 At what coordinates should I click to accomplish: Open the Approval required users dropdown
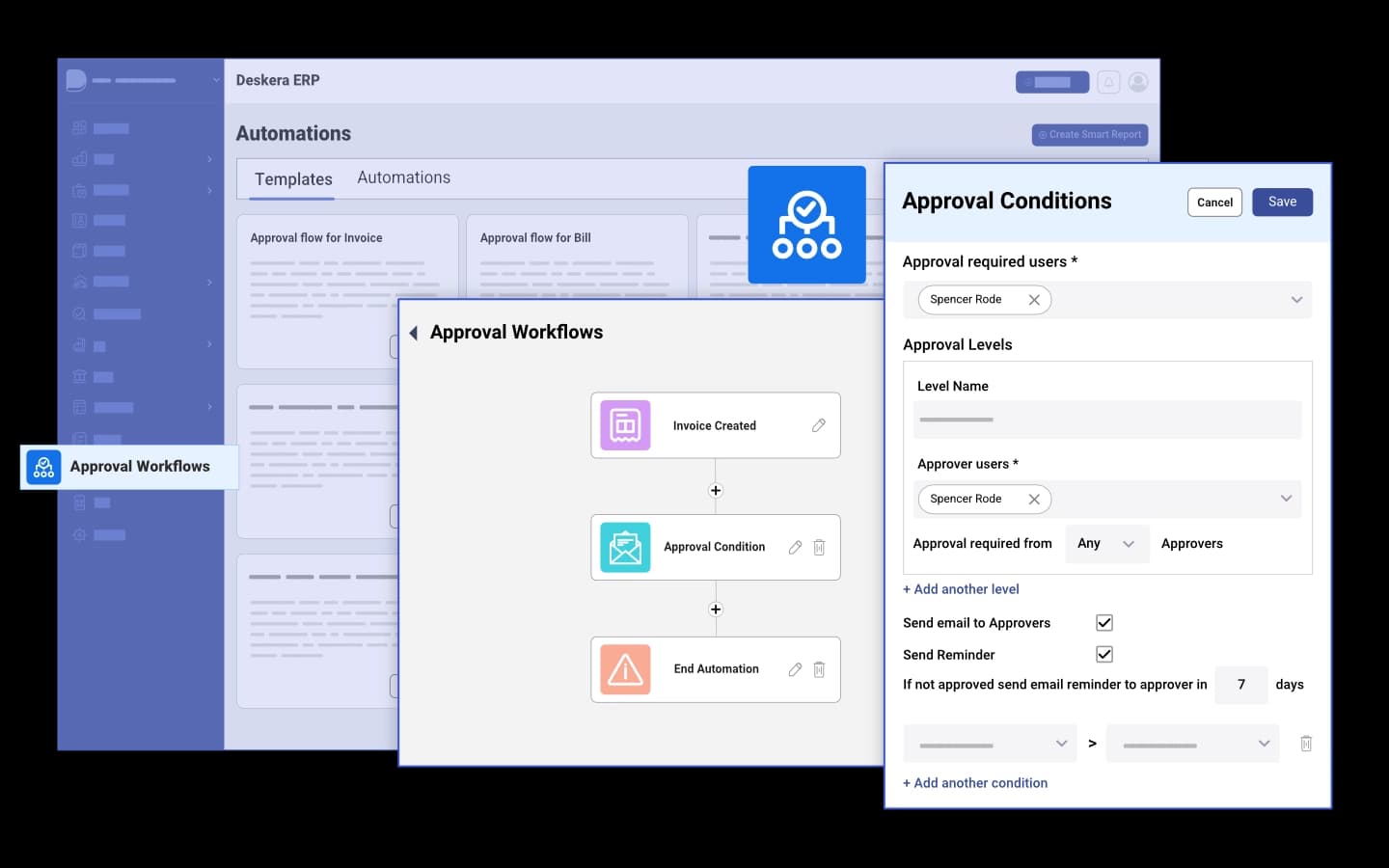click(1296, 300)
